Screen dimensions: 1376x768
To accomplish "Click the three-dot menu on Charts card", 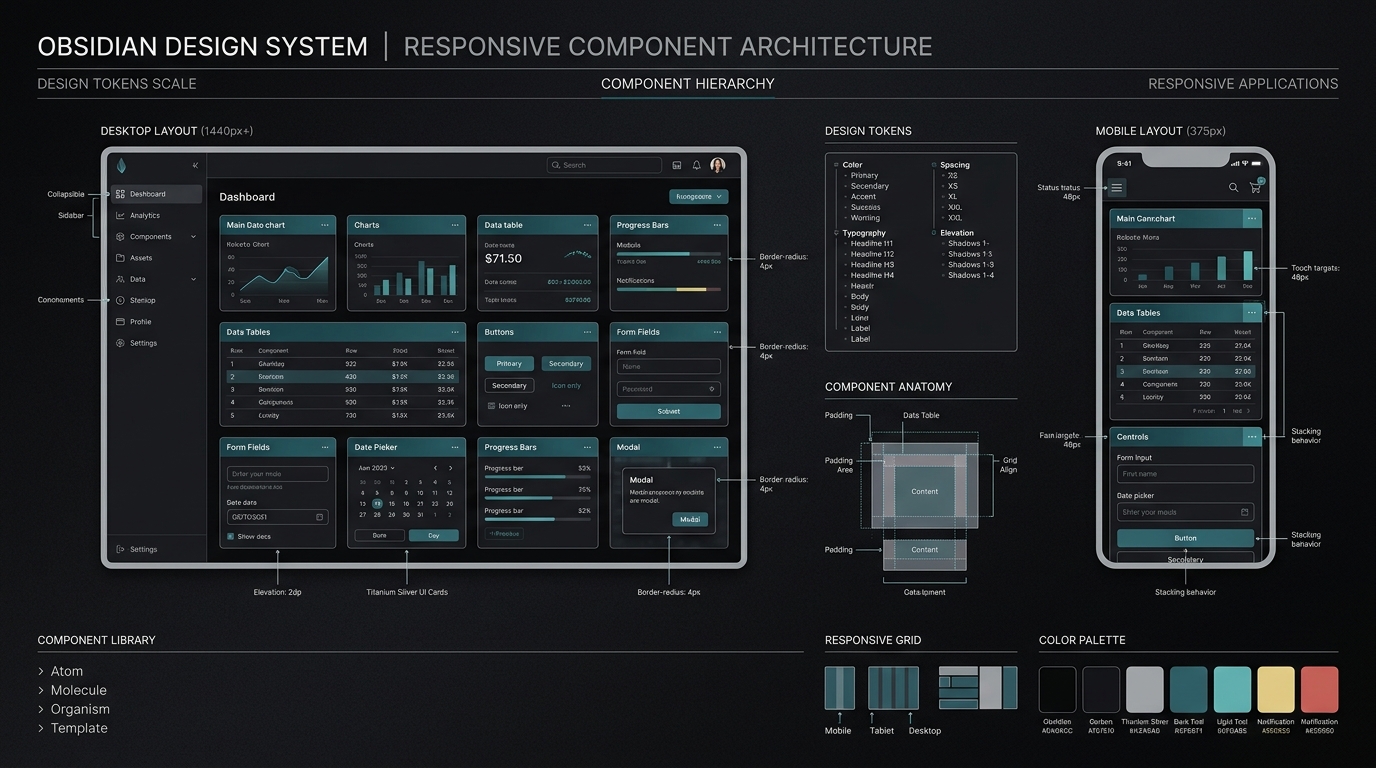I will (452, 225).
